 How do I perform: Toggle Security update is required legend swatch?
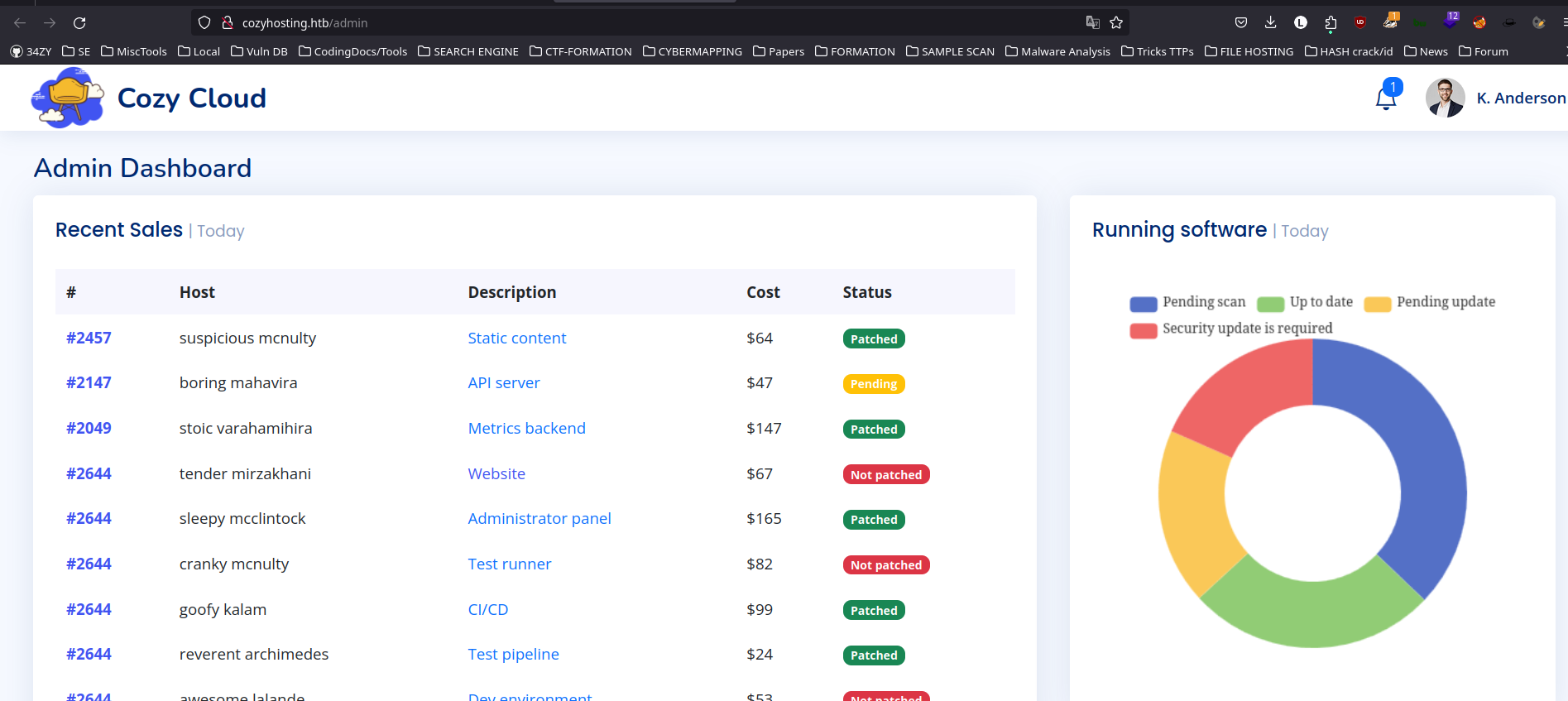click(x=1144, y=330)
